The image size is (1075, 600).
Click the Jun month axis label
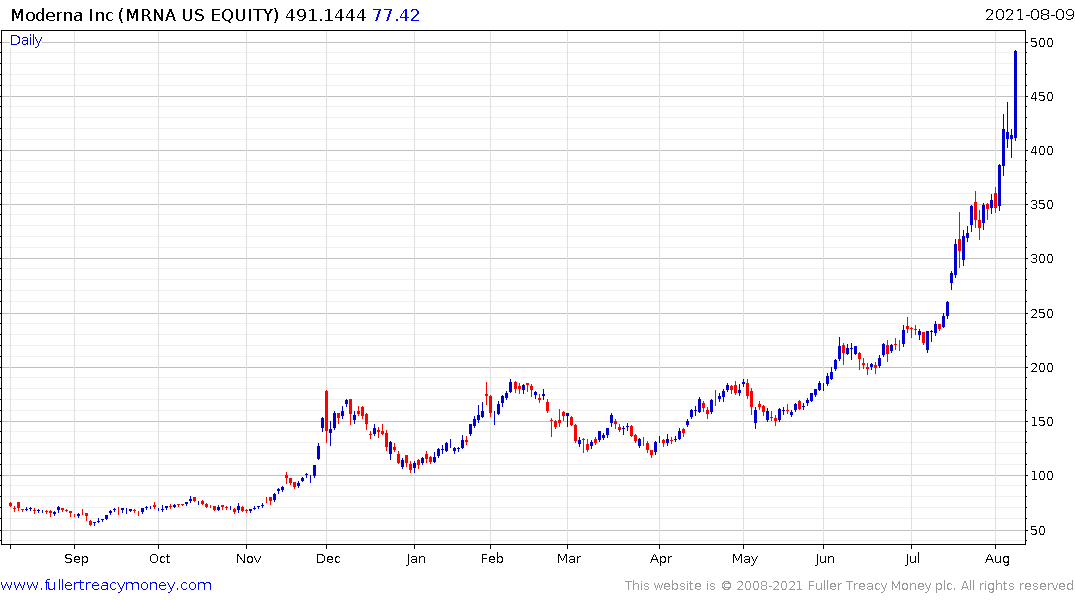(x=825, y=559)
